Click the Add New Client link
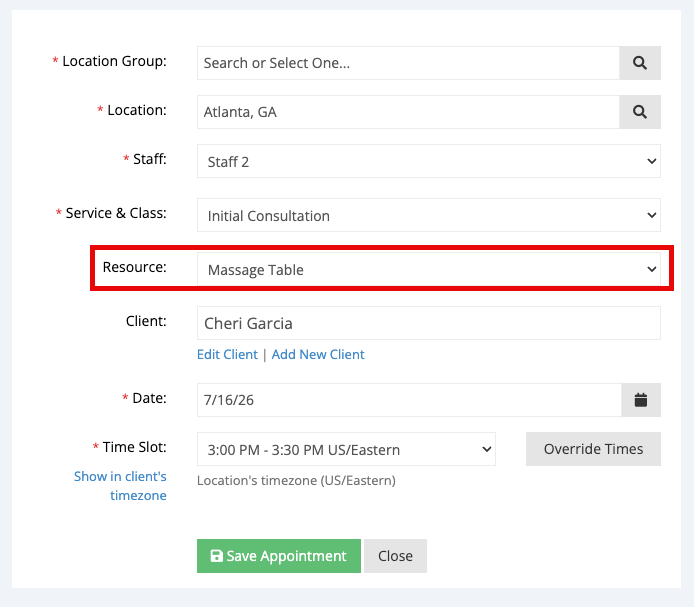 coord(318,354)
